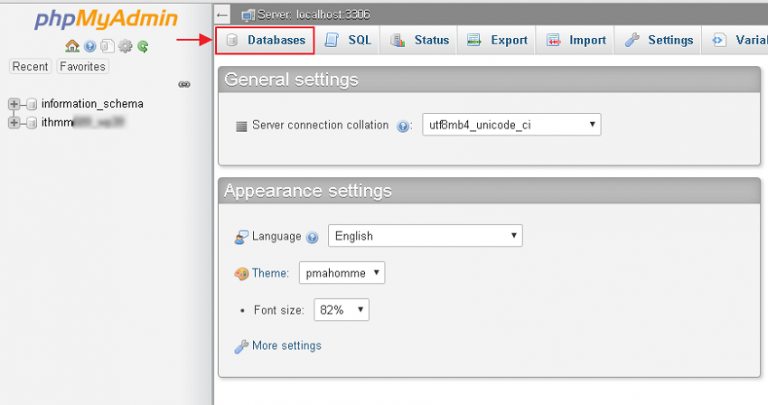Open the Language dropdown showing English
Viewport: 768px width, 405px height.
click(425, 236)
